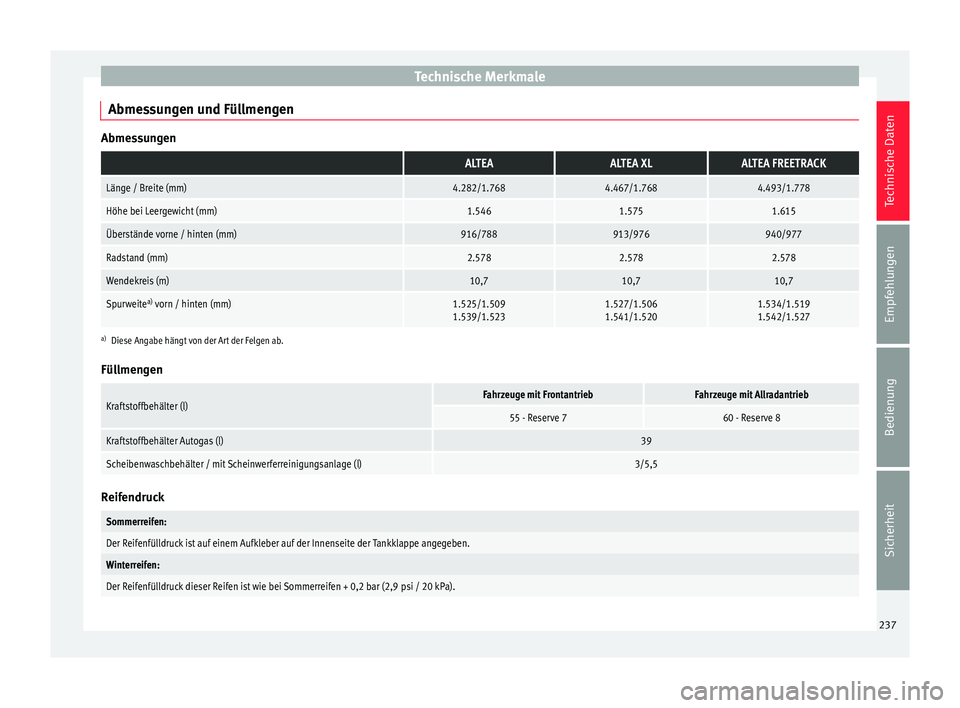The height and width of the screenshot is (708, 960).
Task: Select the overhang value 913/976
Action: pyautogui.click(x=631, y=235)
